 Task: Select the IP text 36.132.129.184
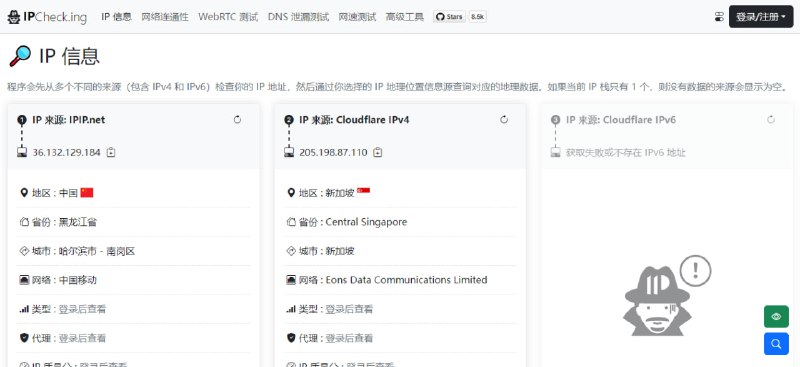(66, 152)
